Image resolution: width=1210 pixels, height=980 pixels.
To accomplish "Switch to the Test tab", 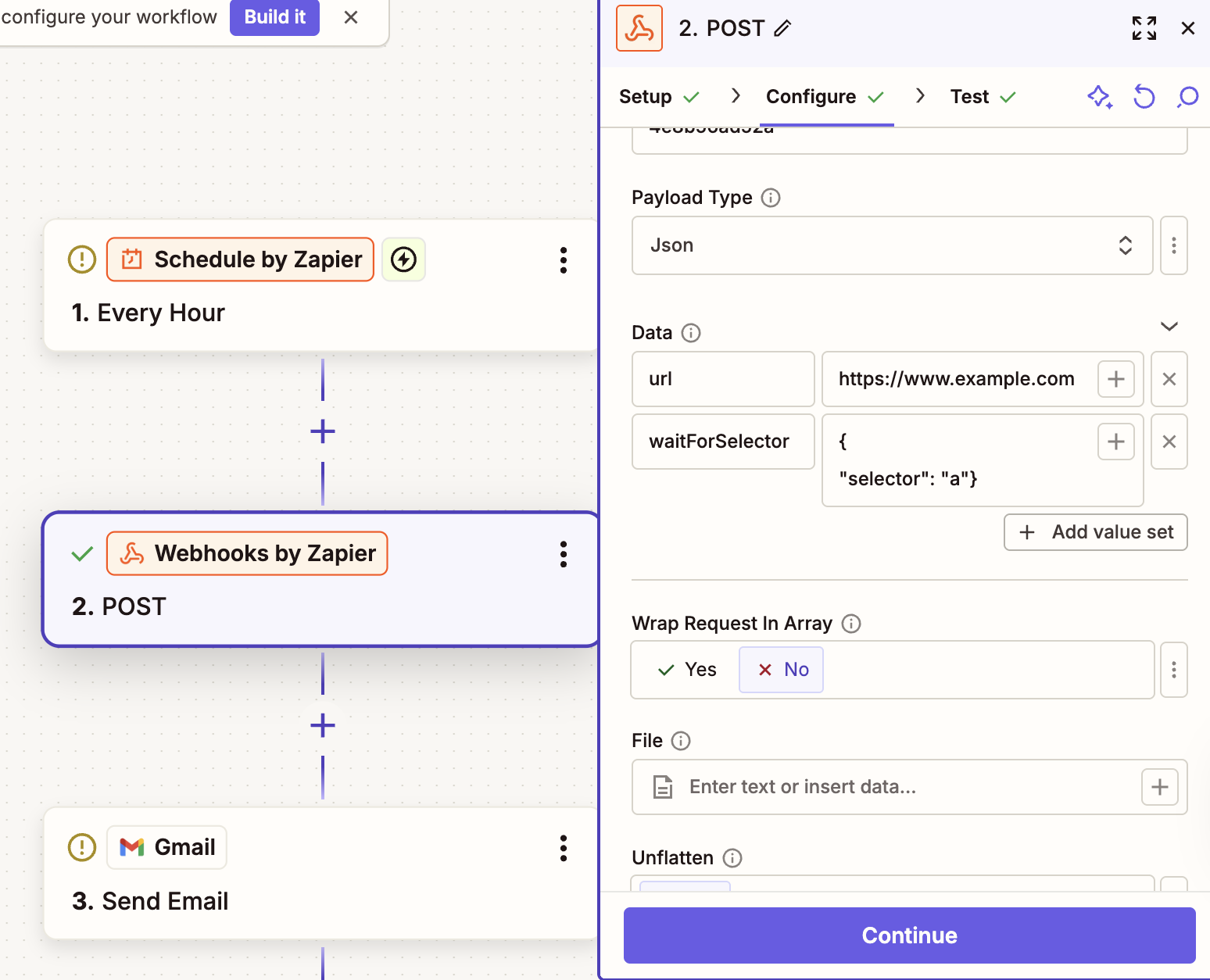I will coord(970,97).
